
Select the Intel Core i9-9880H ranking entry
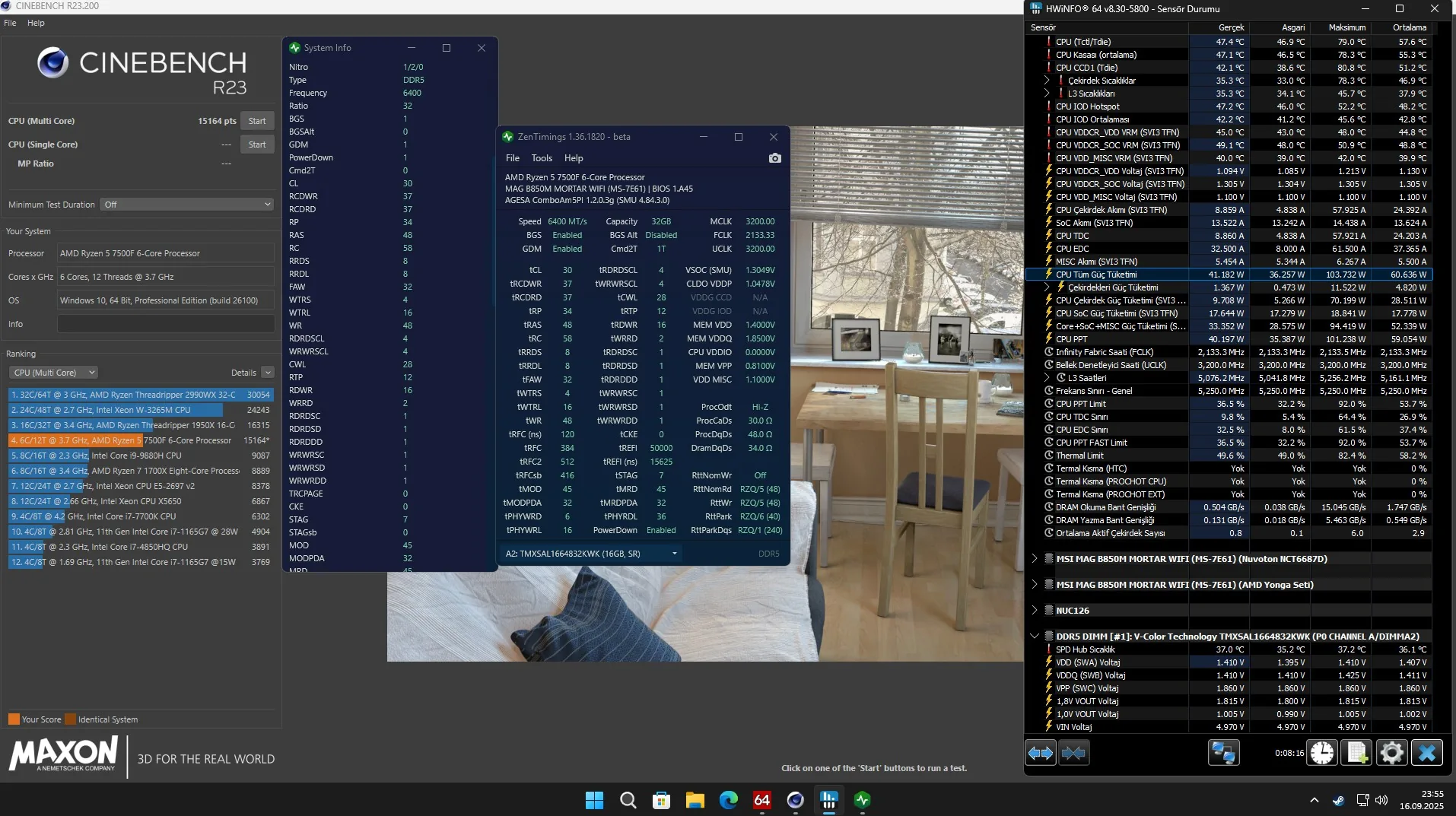(140, 456)
